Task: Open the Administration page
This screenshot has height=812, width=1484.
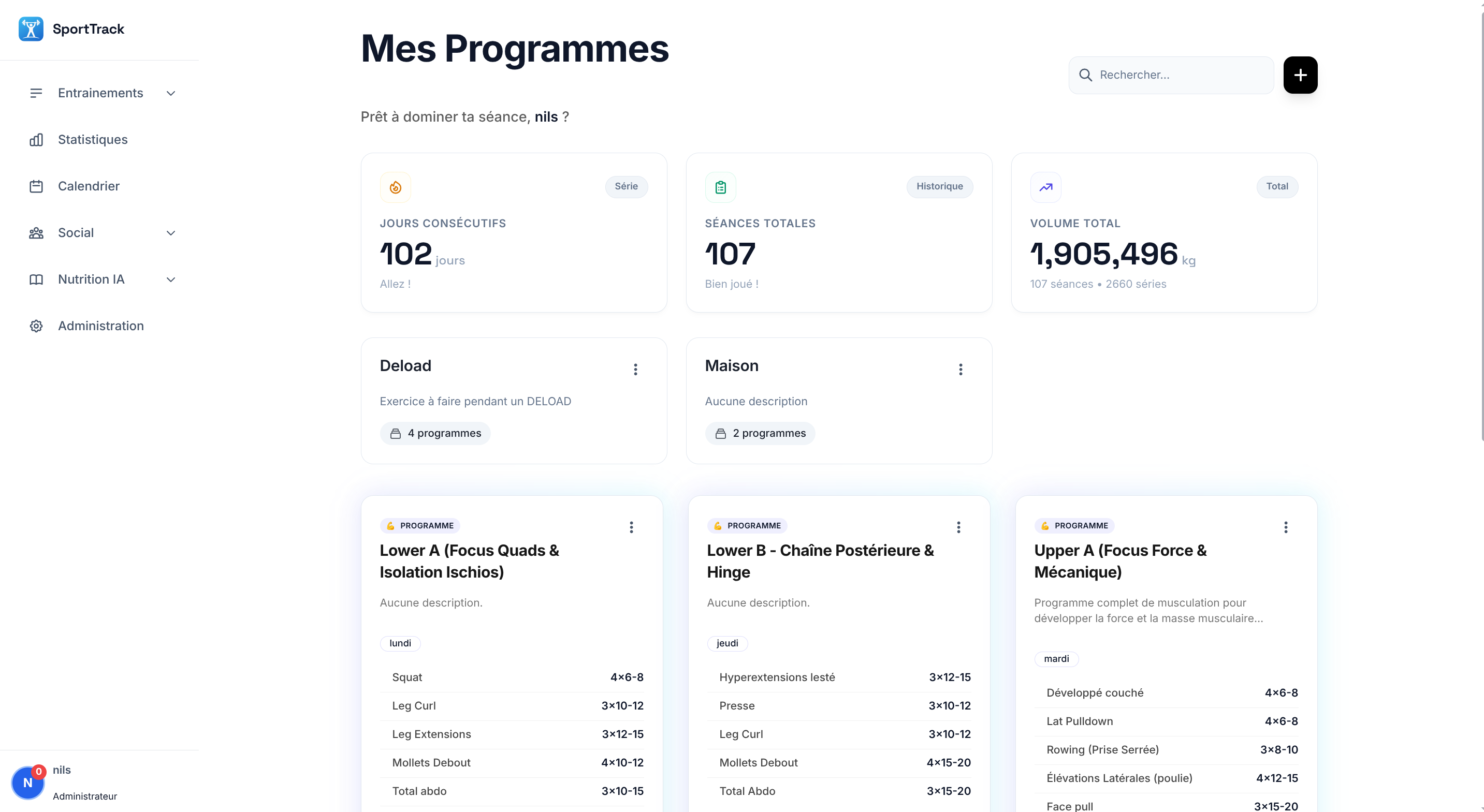Action: (100, 326)
